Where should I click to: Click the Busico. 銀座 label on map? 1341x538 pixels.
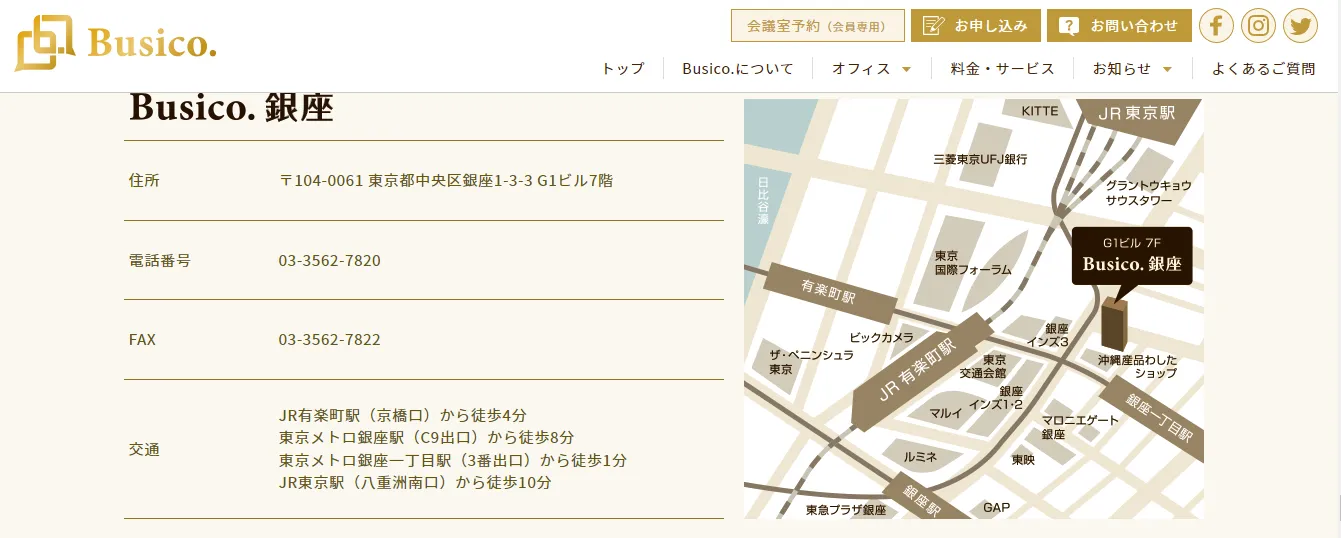1131,265
